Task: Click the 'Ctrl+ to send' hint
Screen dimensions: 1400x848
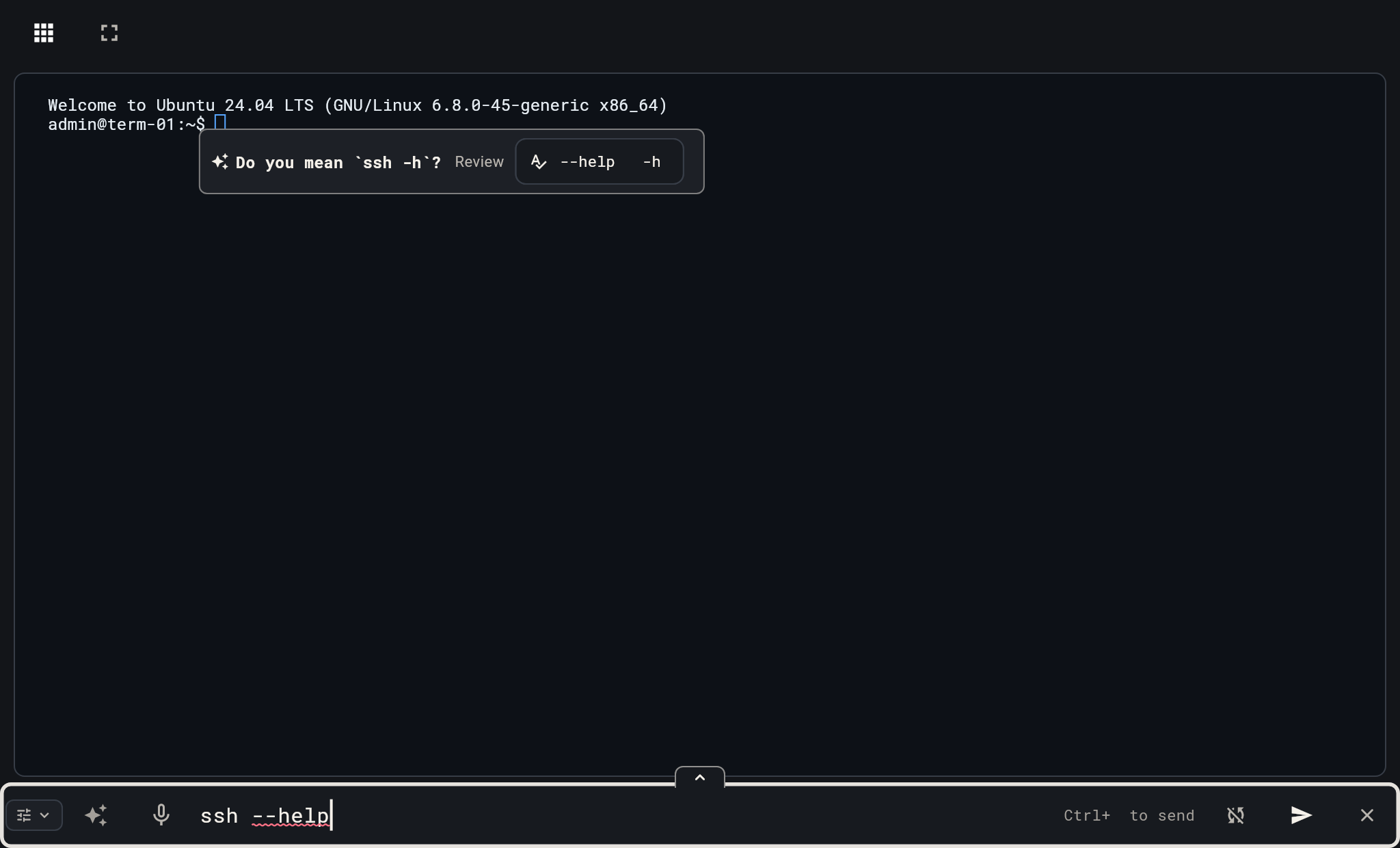Action: (x=1129, y=815)
